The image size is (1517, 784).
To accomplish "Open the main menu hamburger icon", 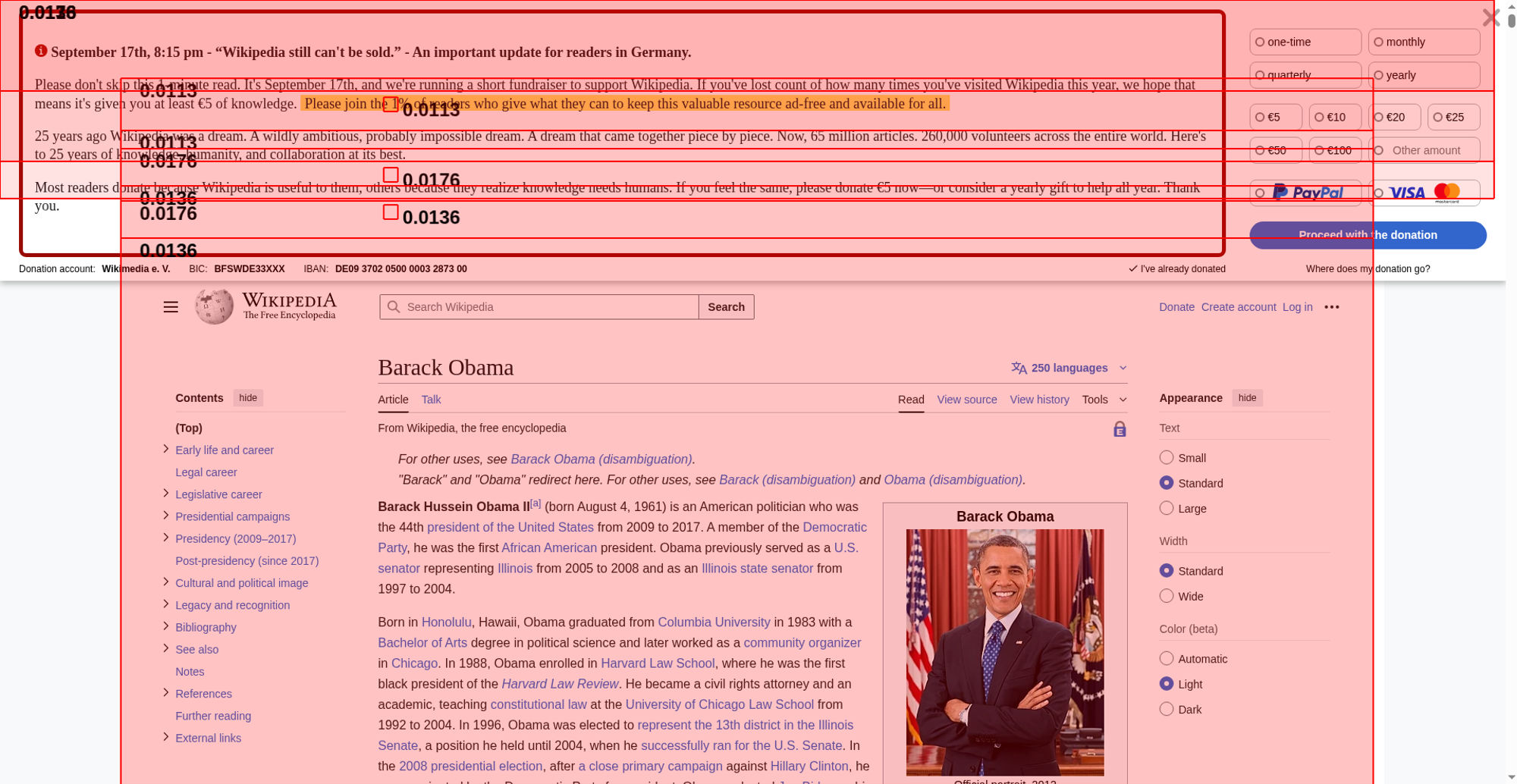I will point(171,307).
